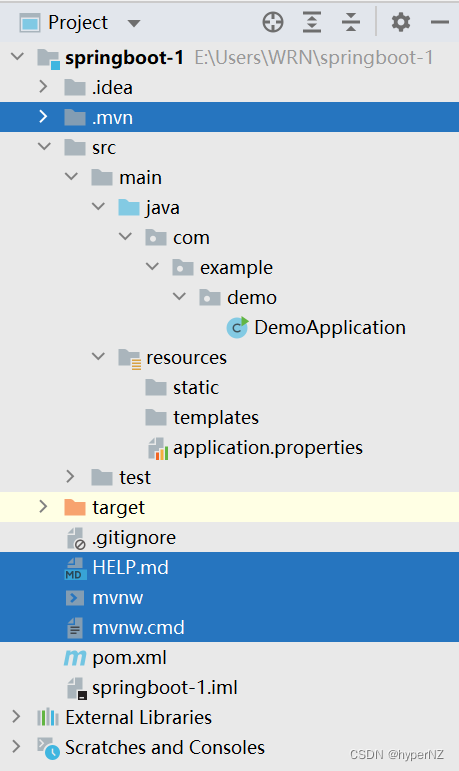Select the Scratches and Consoles label
459x771 pixels.
(165, 747)
